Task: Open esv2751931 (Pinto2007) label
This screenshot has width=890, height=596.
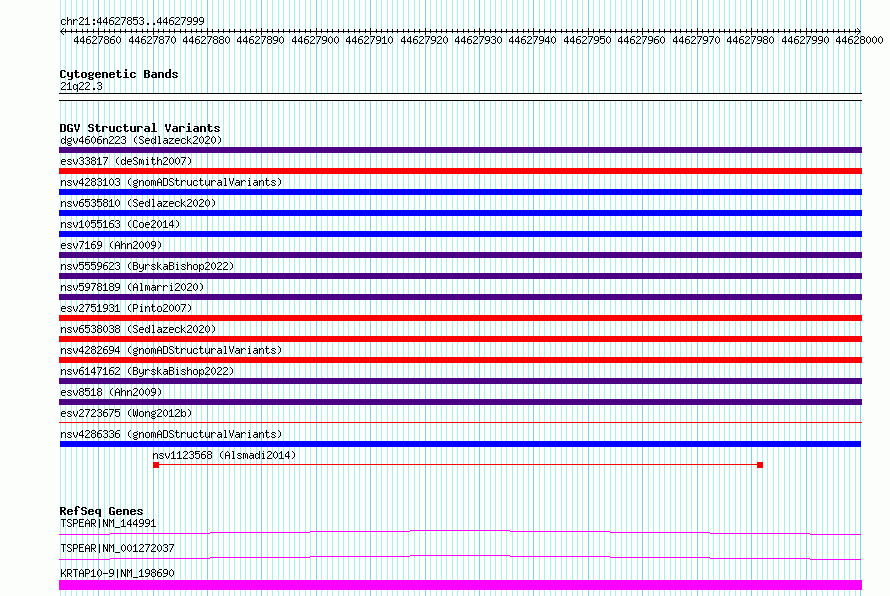Action: pos(126,308)
